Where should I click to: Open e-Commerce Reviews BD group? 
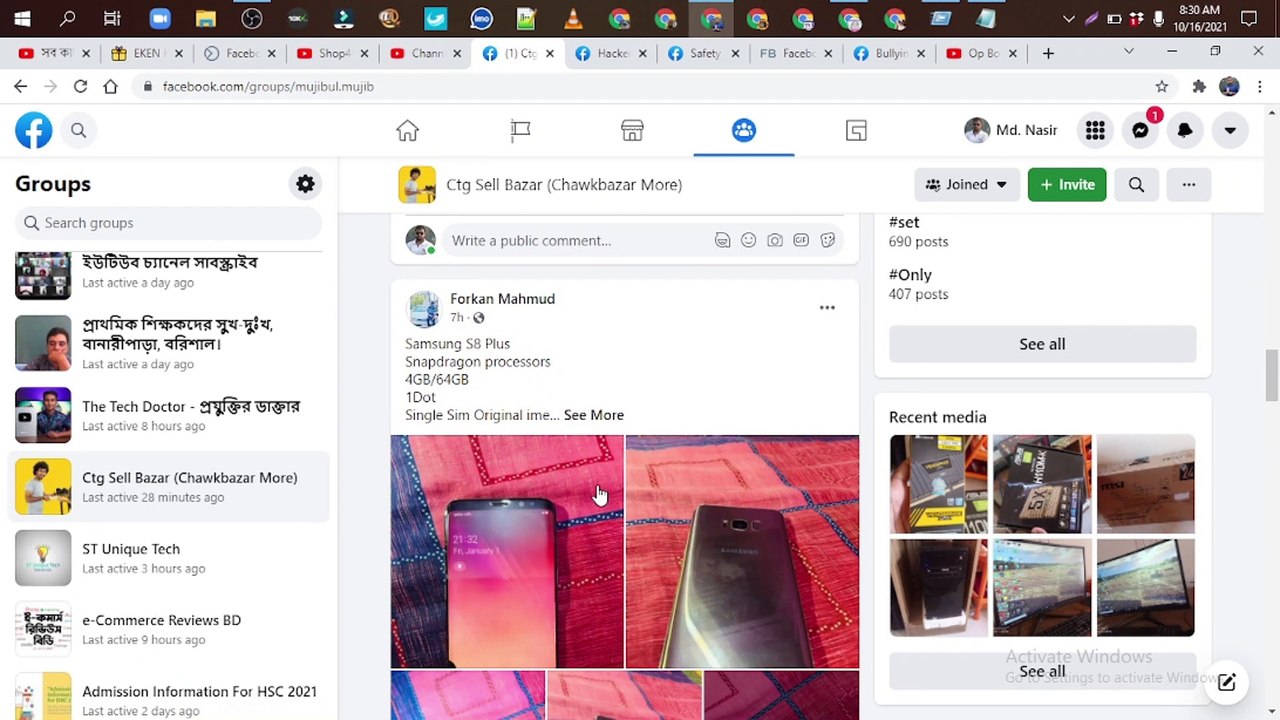point(168,629)
